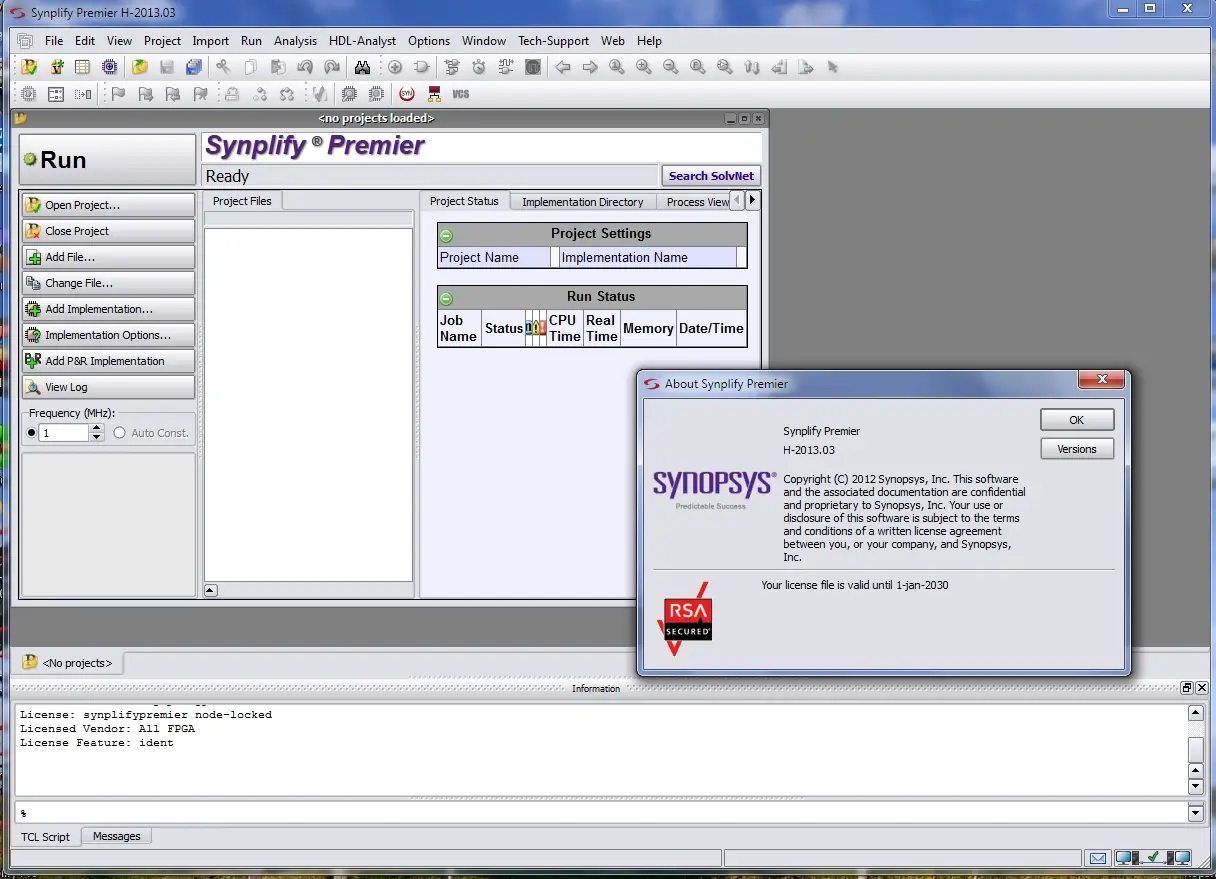This screenshot has height=879, width=1216.
Task: Click the stopwatch timing icon in toolbar
Action: pos(479,68)
